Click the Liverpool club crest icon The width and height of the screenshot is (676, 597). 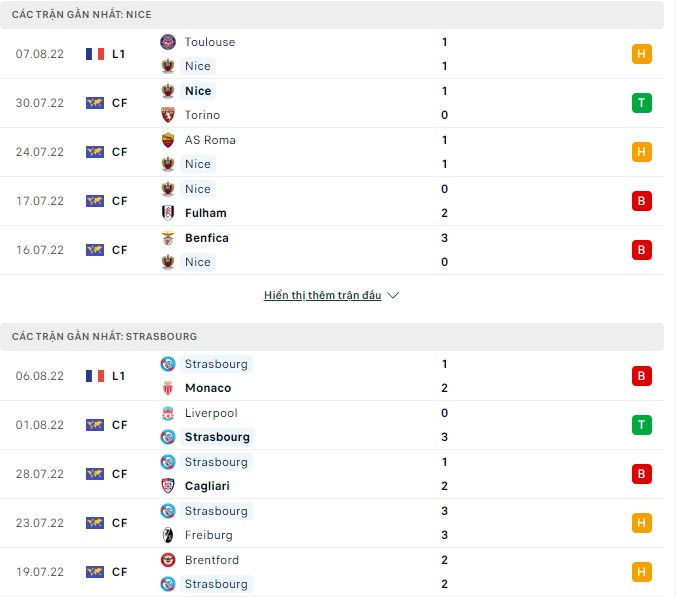pyautogui.click(x=167, y=413)
